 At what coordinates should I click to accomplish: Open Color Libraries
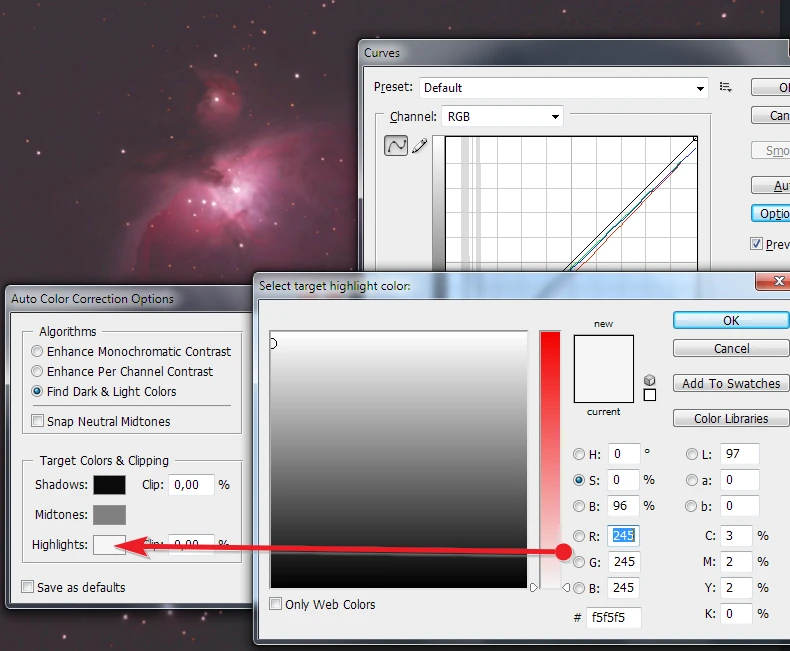731,418
